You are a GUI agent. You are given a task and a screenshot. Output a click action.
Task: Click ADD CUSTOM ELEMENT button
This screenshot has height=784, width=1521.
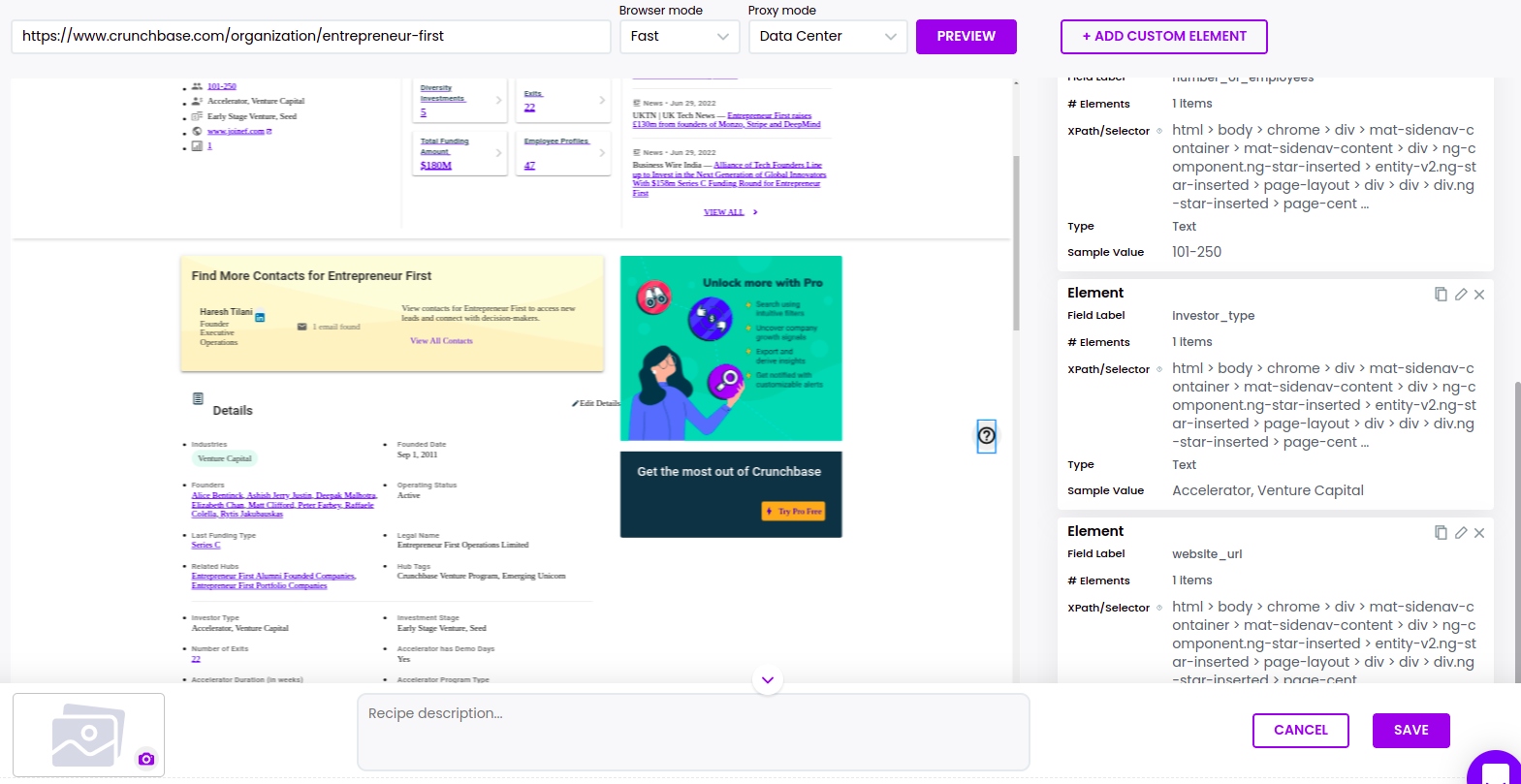click(1164, 37)
